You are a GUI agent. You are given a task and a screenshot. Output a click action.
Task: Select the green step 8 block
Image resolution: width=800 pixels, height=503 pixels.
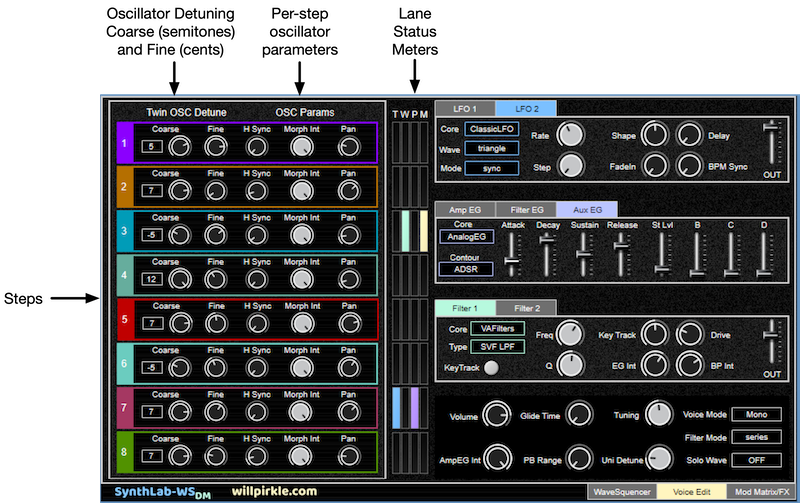click(124, 452)
